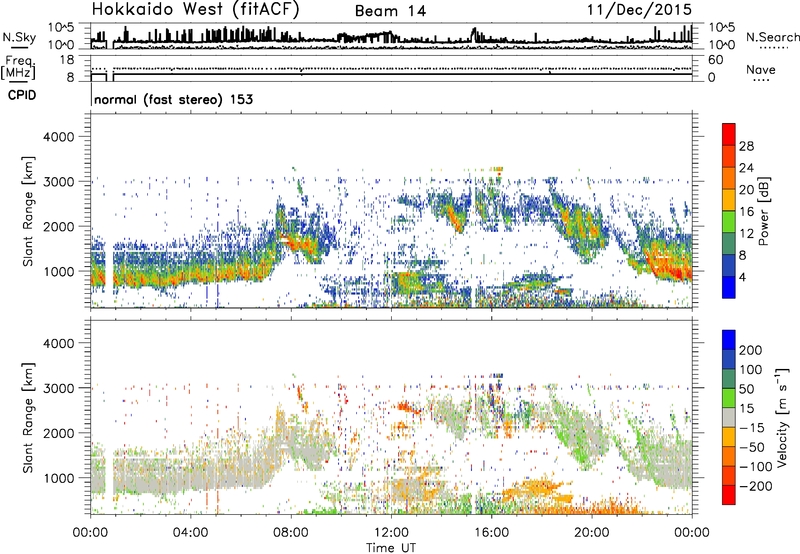Click the date '11/Dec/2015'
800x554 pixels.
click(639, 10)
